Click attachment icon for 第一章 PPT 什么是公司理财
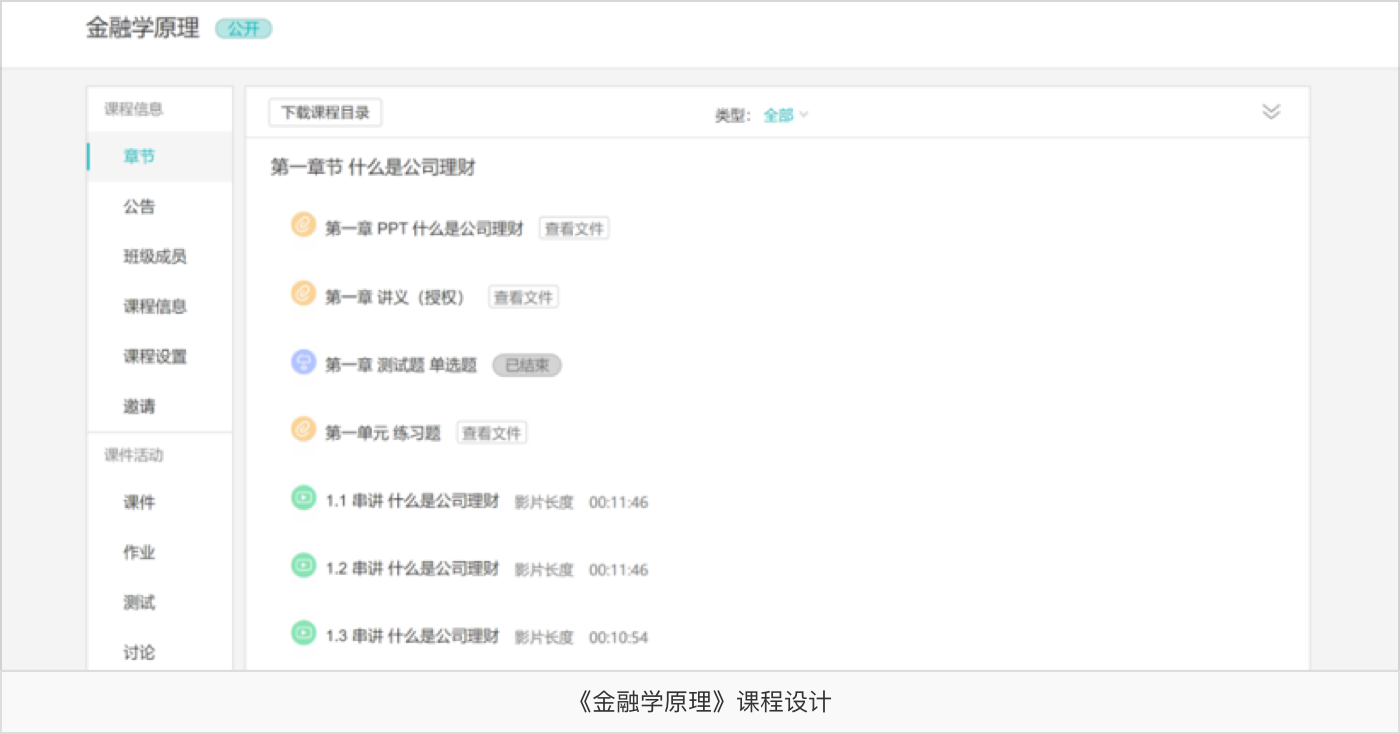Screen dimensions: 1400x734 click(x=303, y=226)
